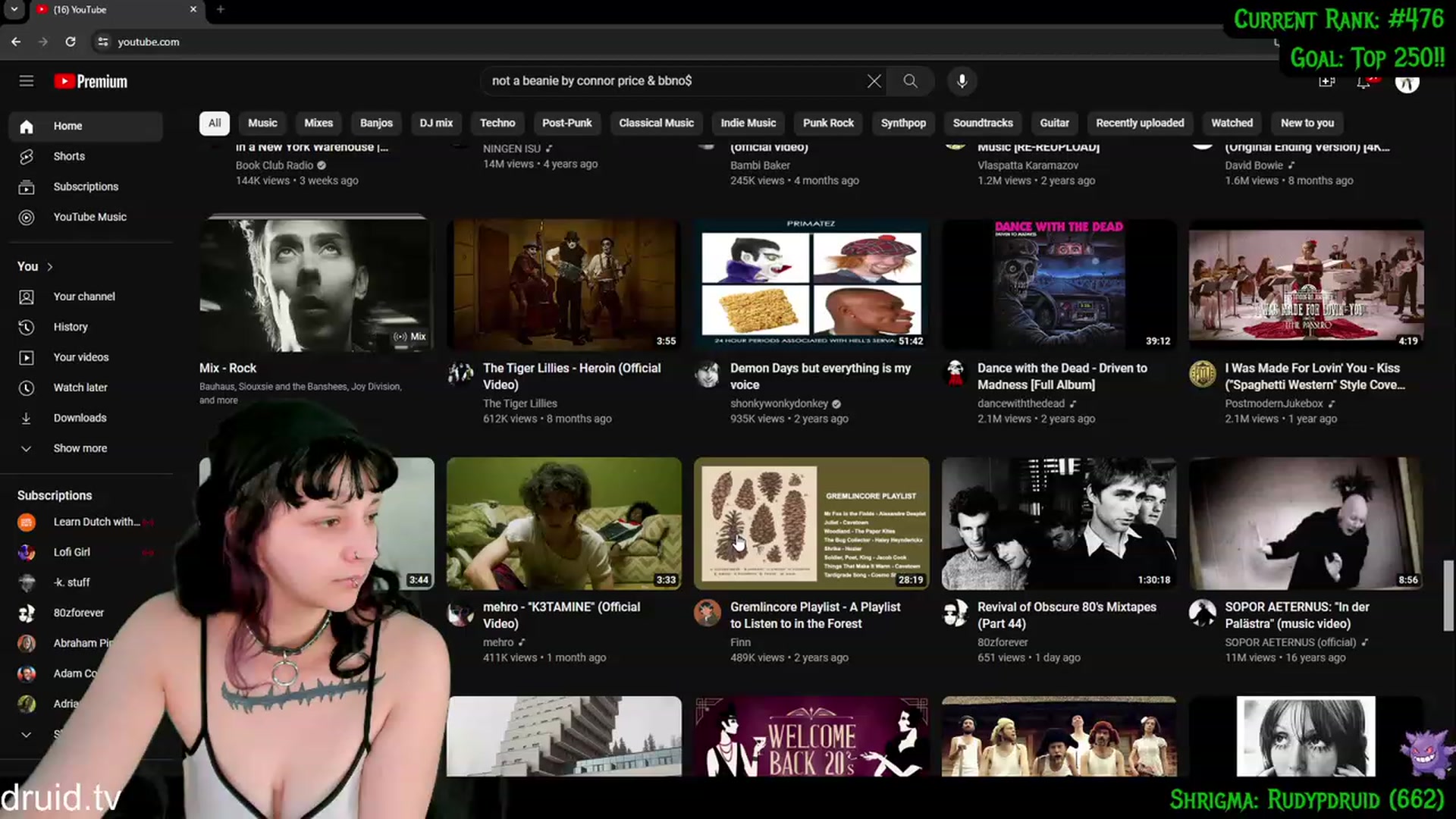Open the site info icon in address bar
Viewport: 1456px width, 819px height.
[103, 42]
